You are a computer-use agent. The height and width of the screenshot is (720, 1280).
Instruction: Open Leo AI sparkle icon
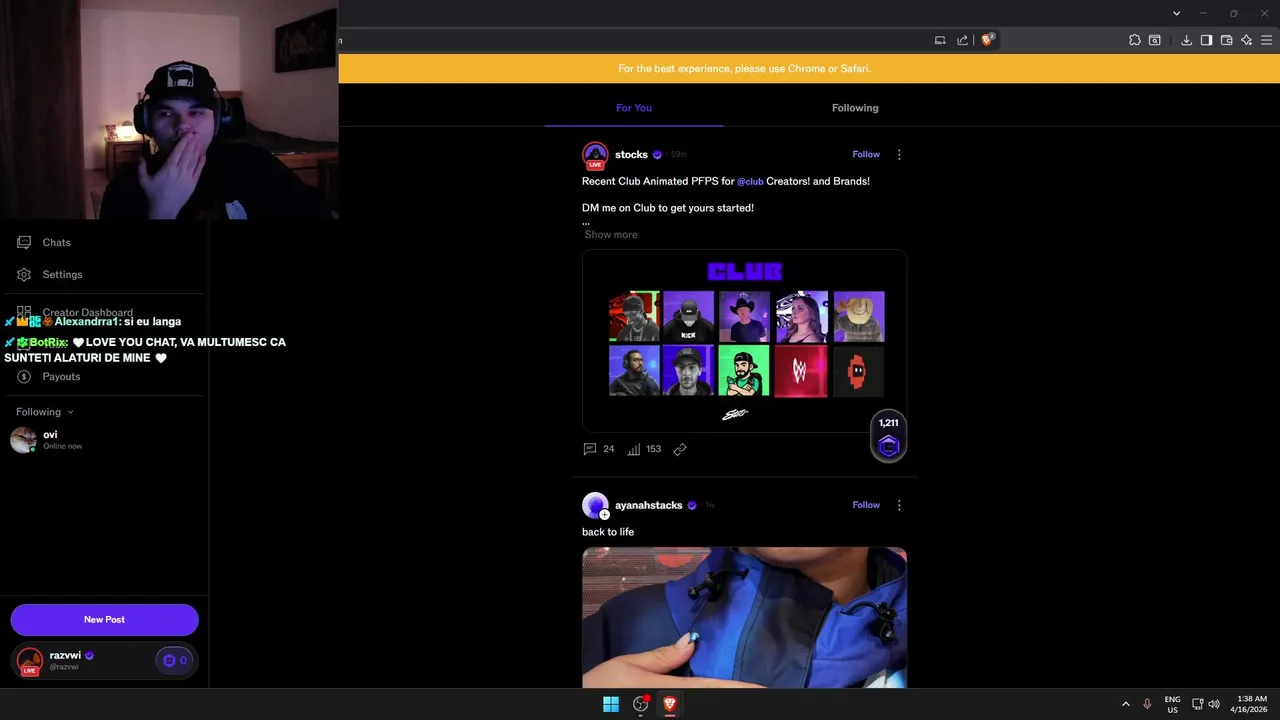coord(1246,40)
